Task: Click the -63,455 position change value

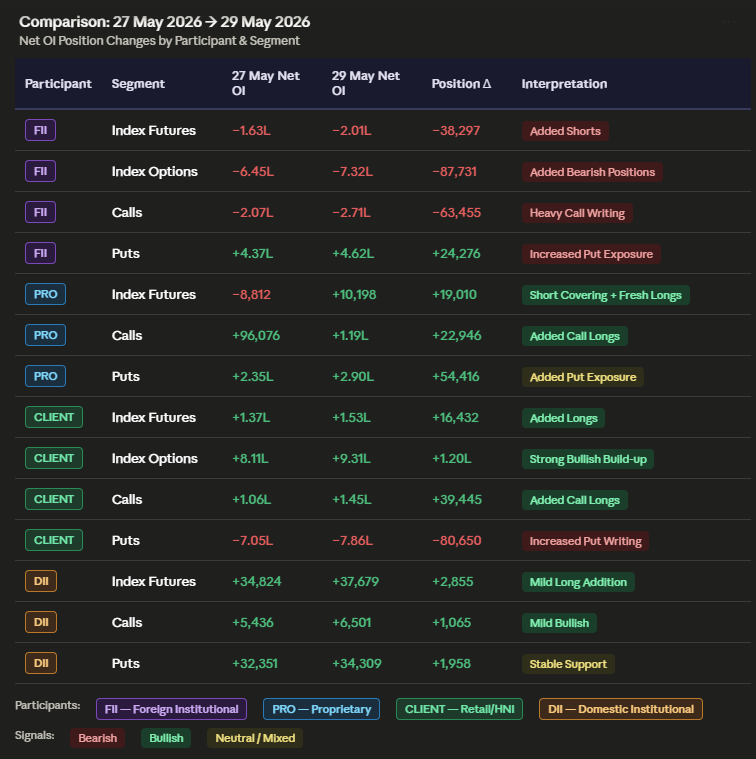Action: pos(456,213)
